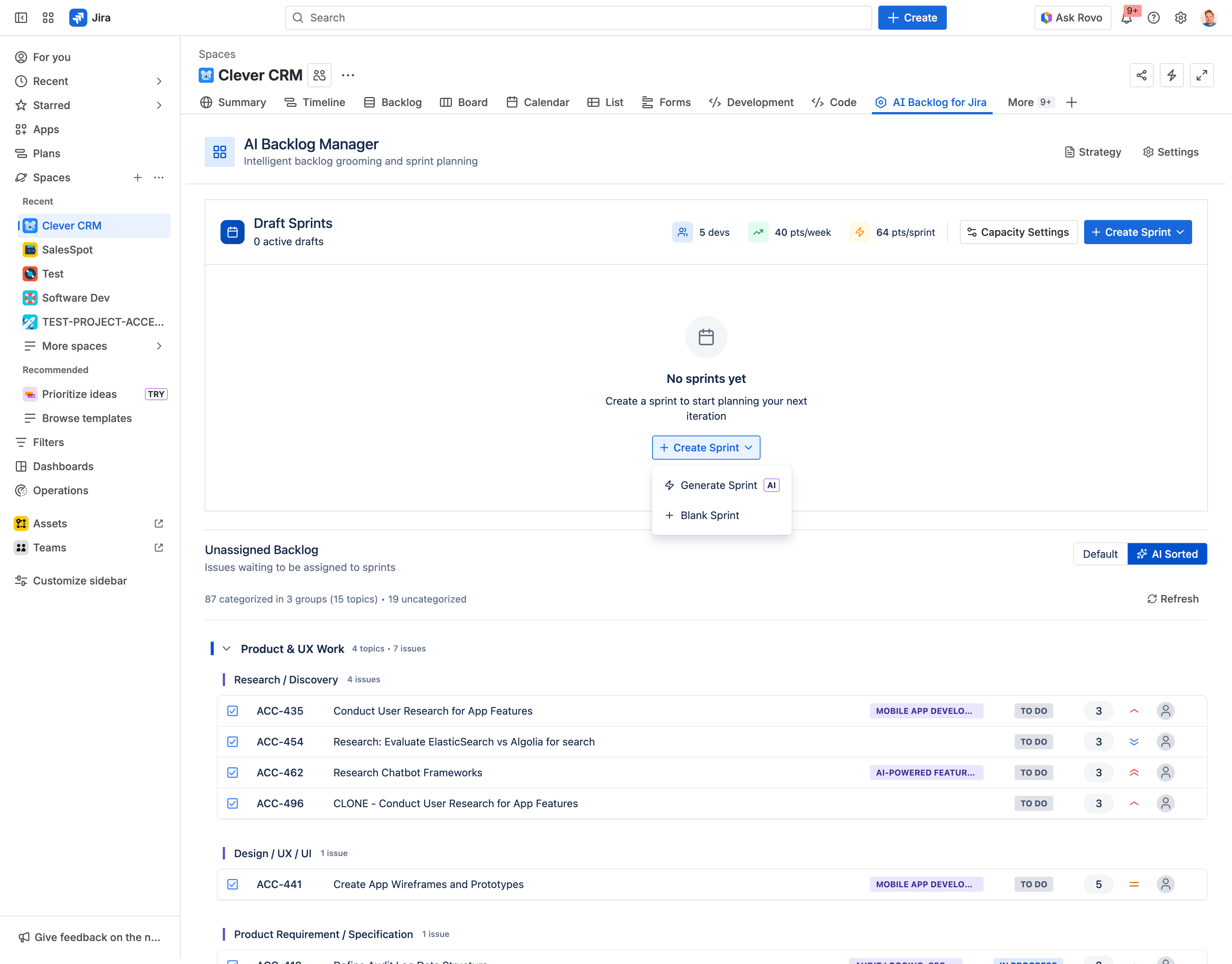
Task: Toggle checkbox for ACC-462 Research Chatbot Frameworks
Action: pyautogui.click(x=233, y=773)
